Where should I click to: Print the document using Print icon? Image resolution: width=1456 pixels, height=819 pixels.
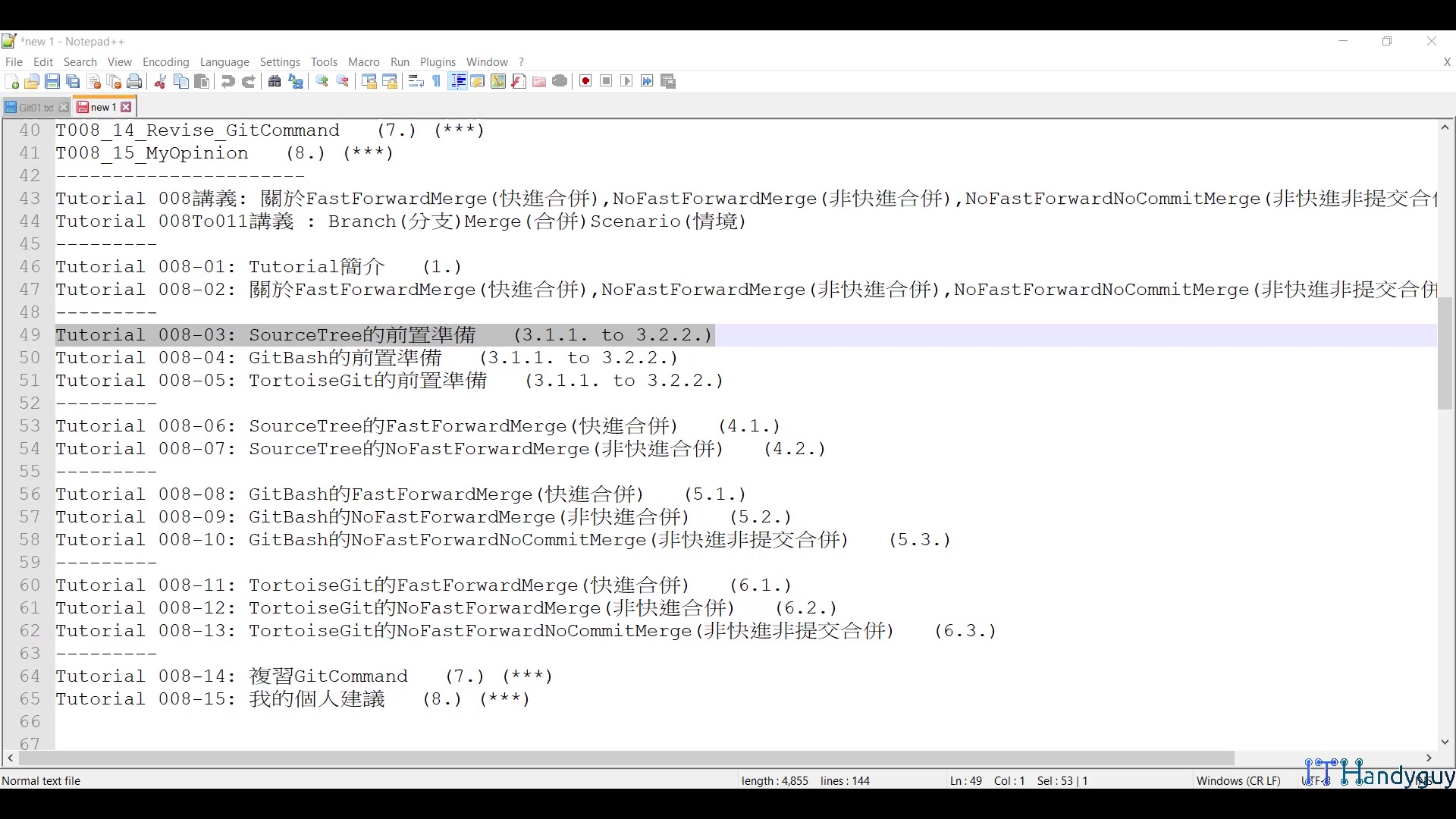(x=134, y=81)
